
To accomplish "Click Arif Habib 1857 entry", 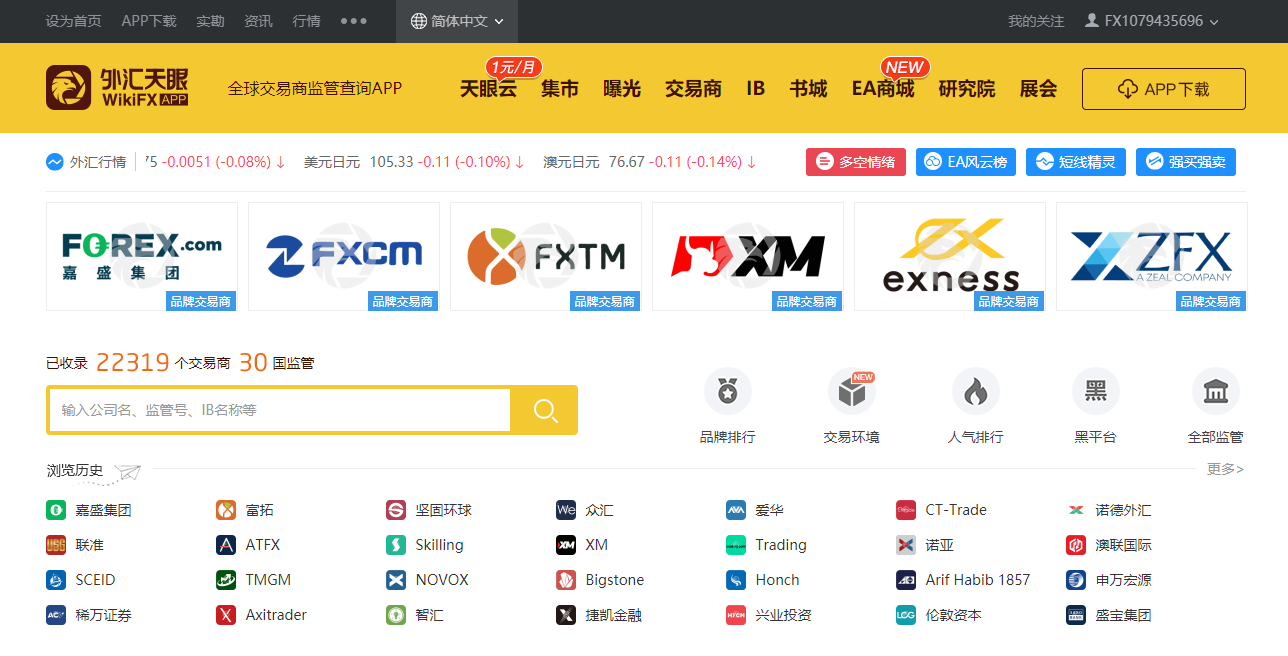I will 963,580.
